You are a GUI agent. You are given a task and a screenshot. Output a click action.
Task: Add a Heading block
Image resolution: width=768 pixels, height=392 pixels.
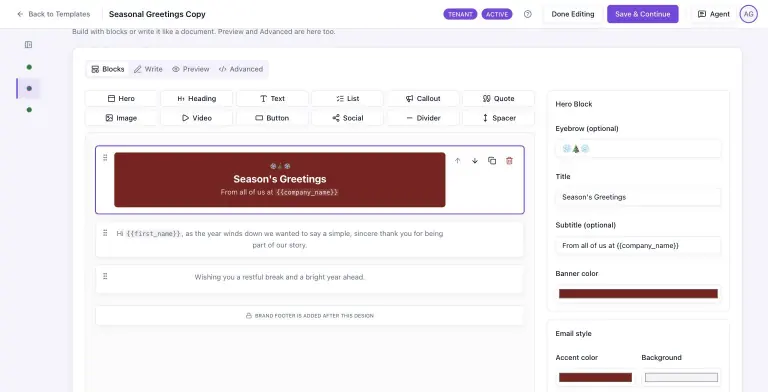pos(196,98)
